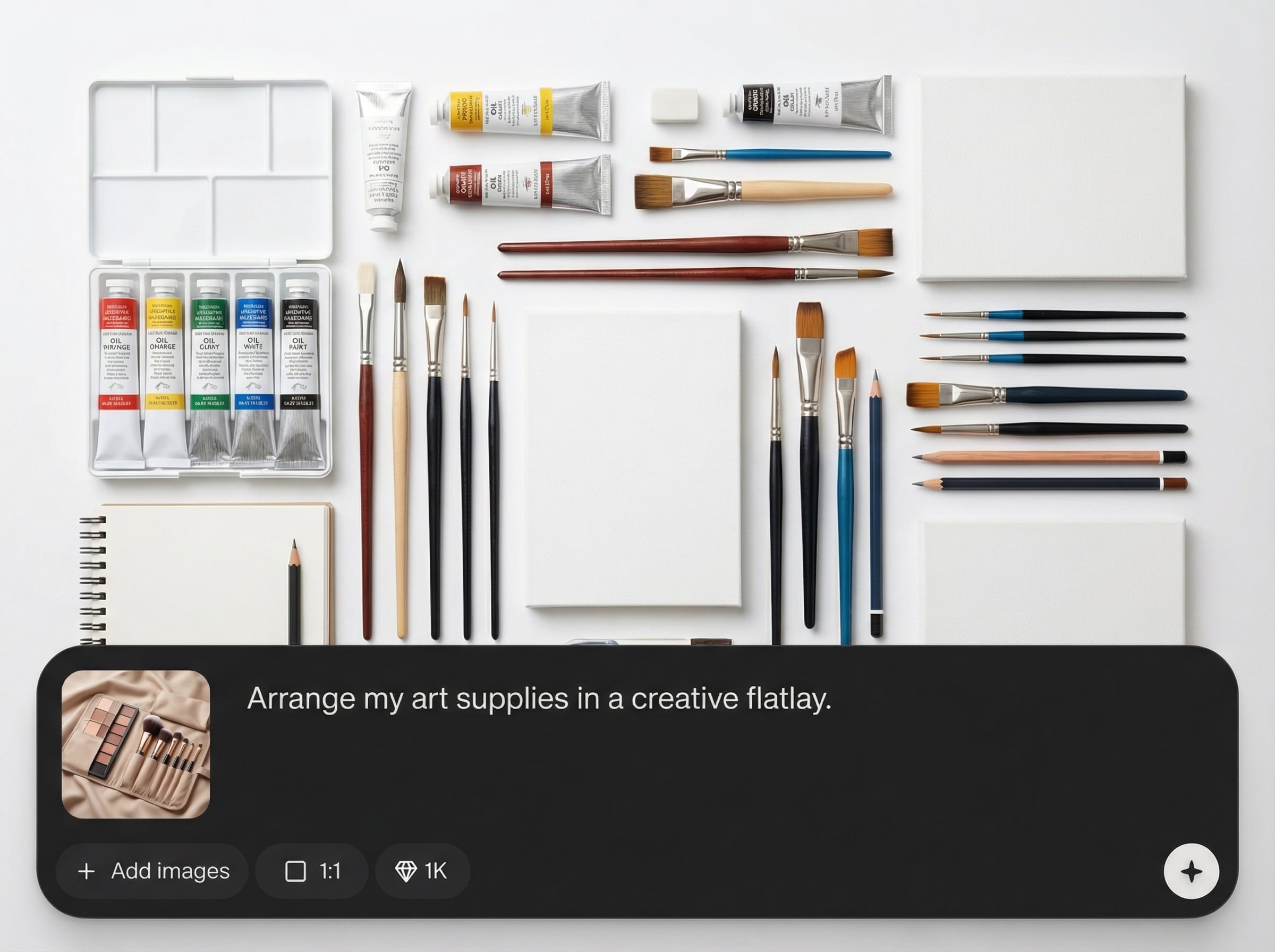The image size is (1275, 952).
Task: Click the black pencil lying on the sketchbook
Action: 294,592
